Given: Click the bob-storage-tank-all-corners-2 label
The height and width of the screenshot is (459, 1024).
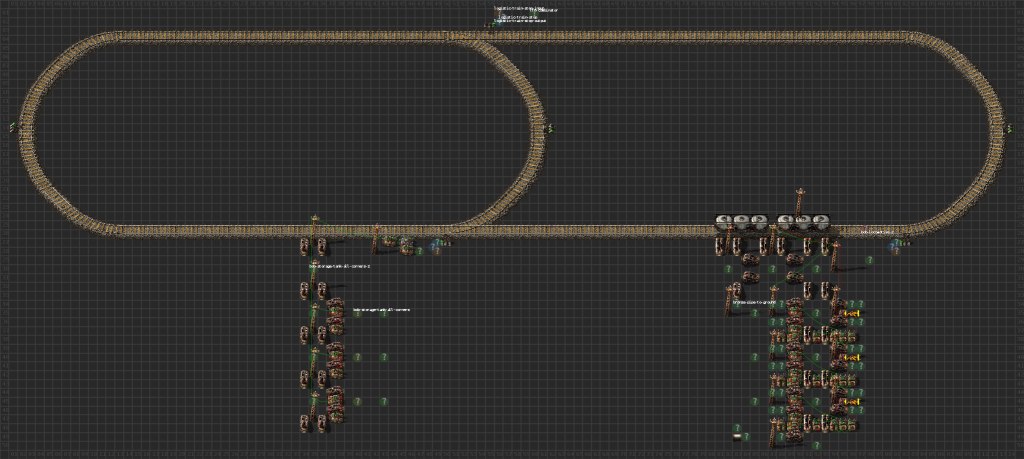Looking at the screenshot, I should pos(340,266).
